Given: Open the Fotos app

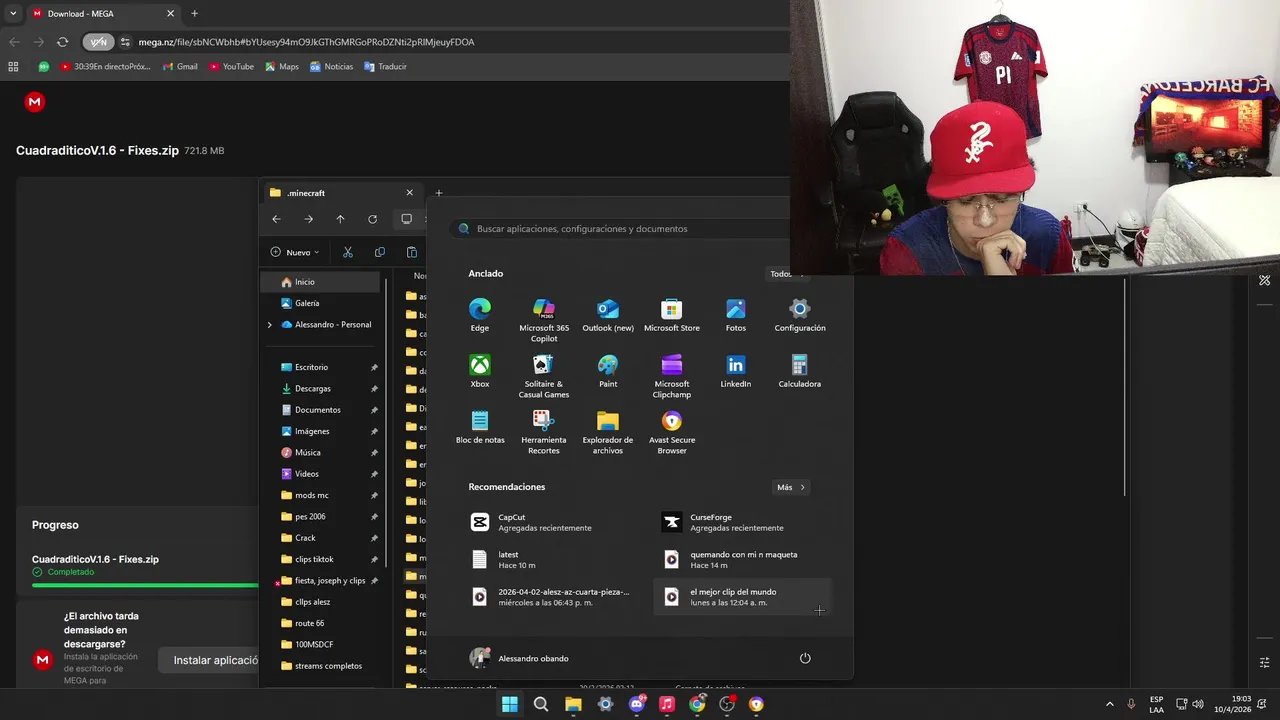Looking at the screenshot, I should pyautogui.click(x=736, y=315).
